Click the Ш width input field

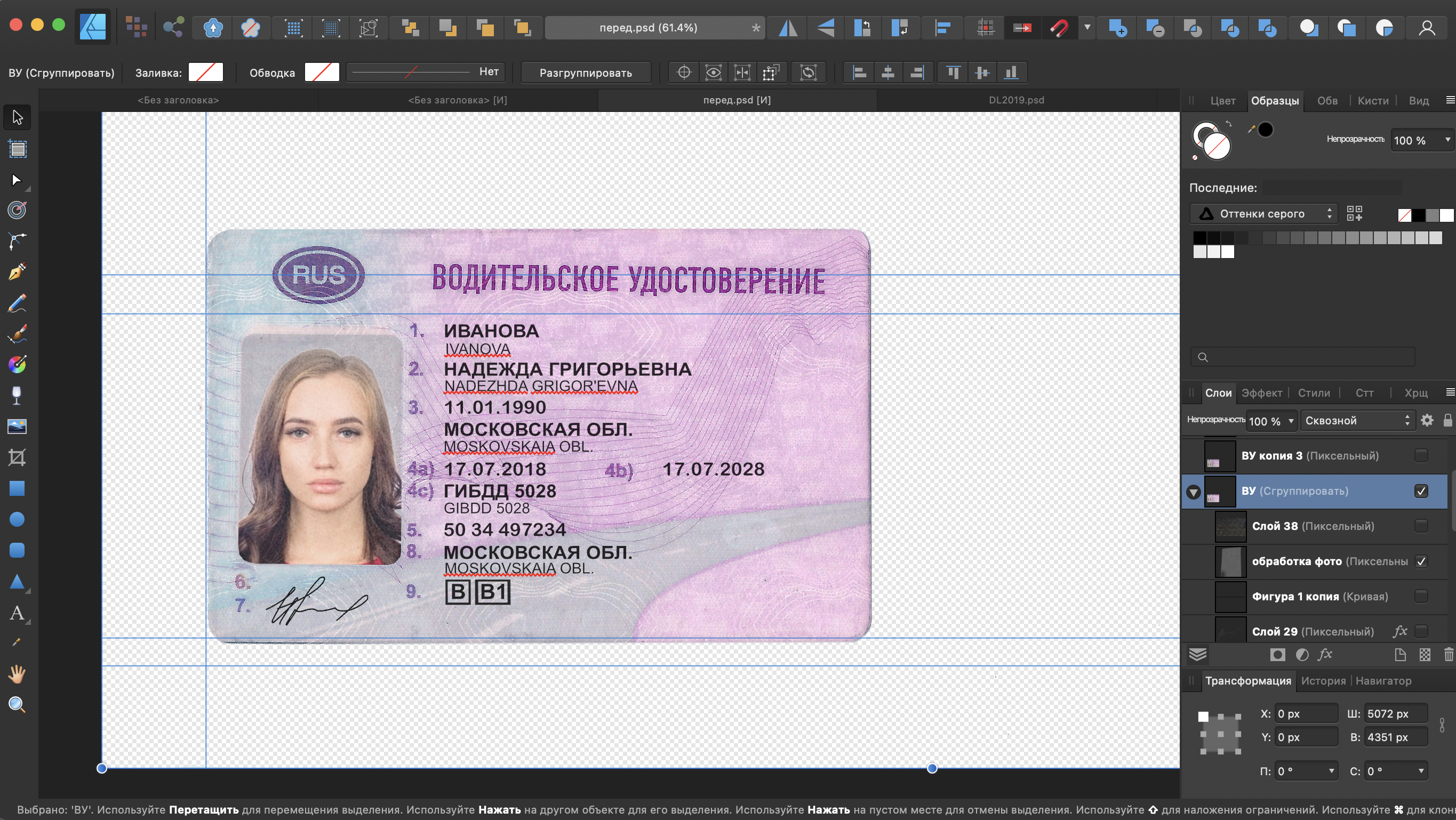pos(1396,714)
